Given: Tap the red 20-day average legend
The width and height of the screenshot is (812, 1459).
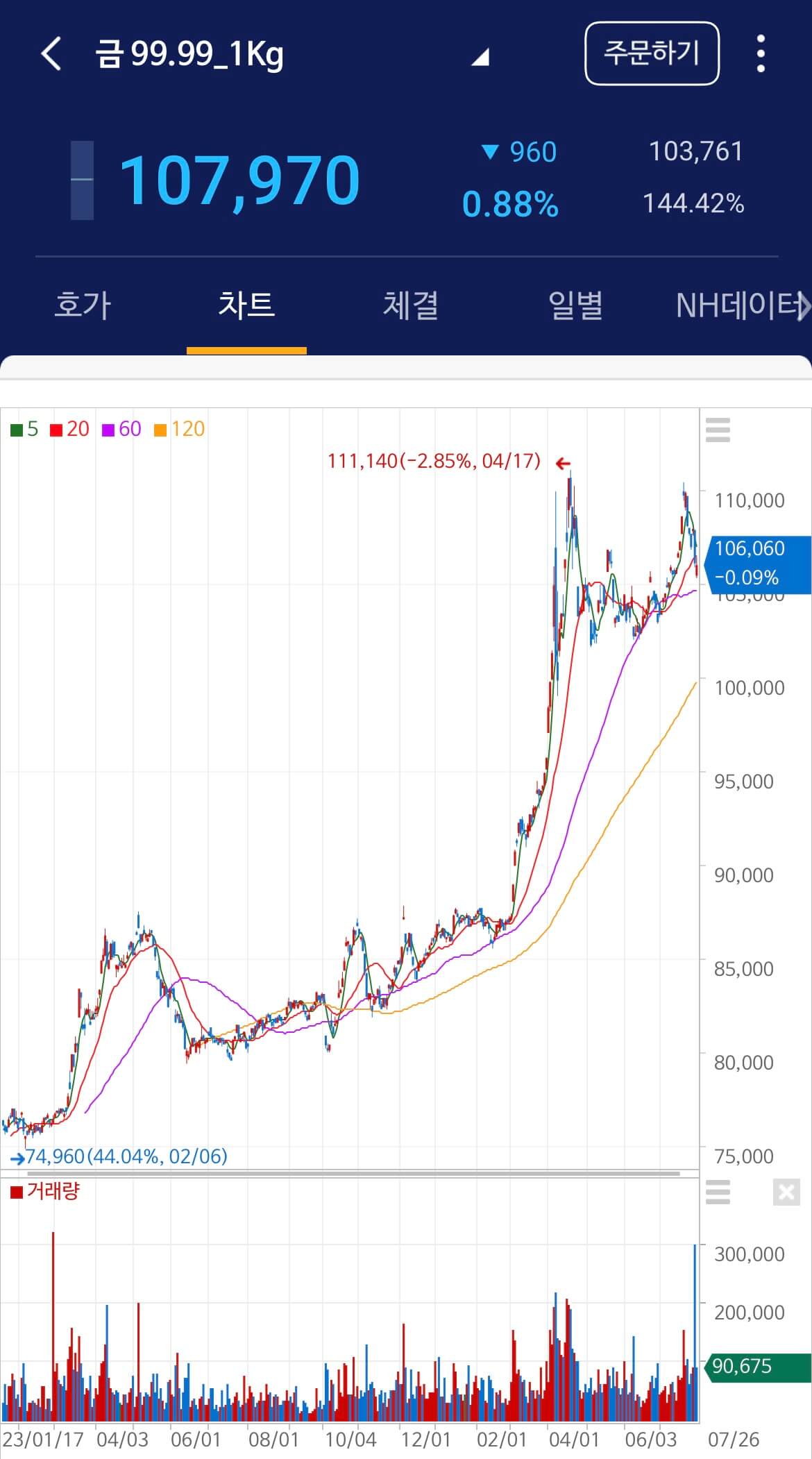Looking at the screenshot, I should pyautogui.click(x=69, y=429).
